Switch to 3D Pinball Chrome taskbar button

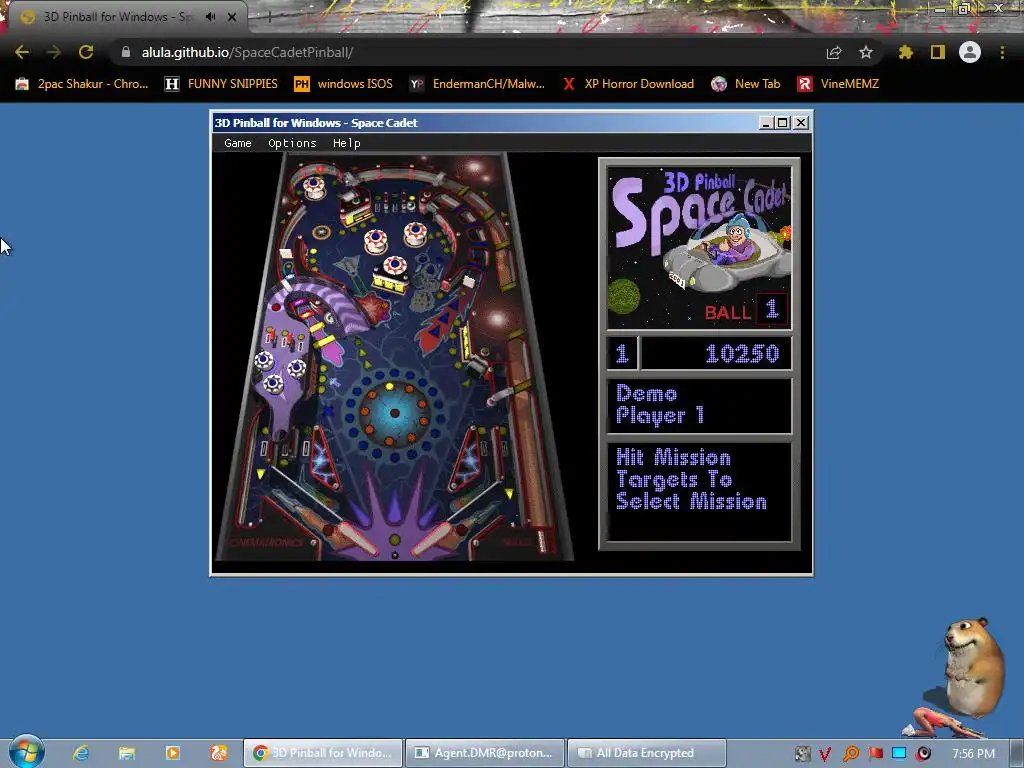tap(323, 753)
